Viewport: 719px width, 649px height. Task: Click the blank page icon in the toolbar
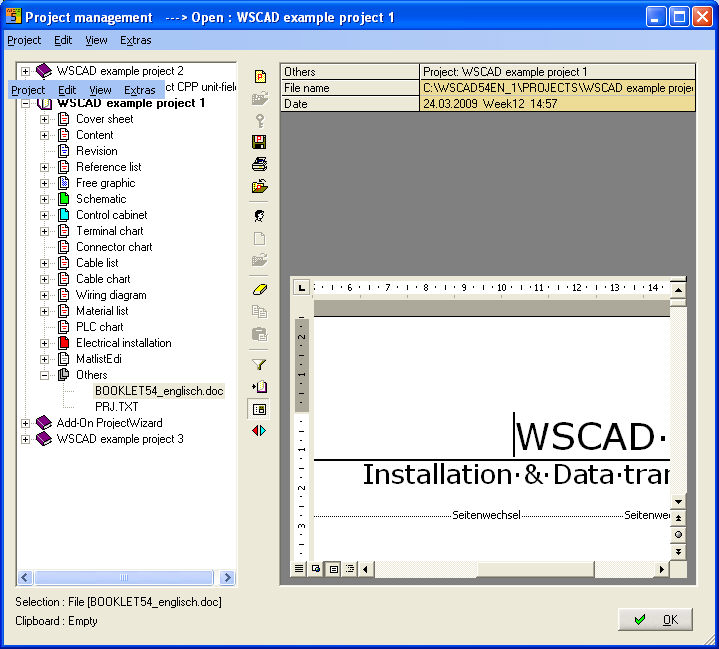click(x=259, y=239)
